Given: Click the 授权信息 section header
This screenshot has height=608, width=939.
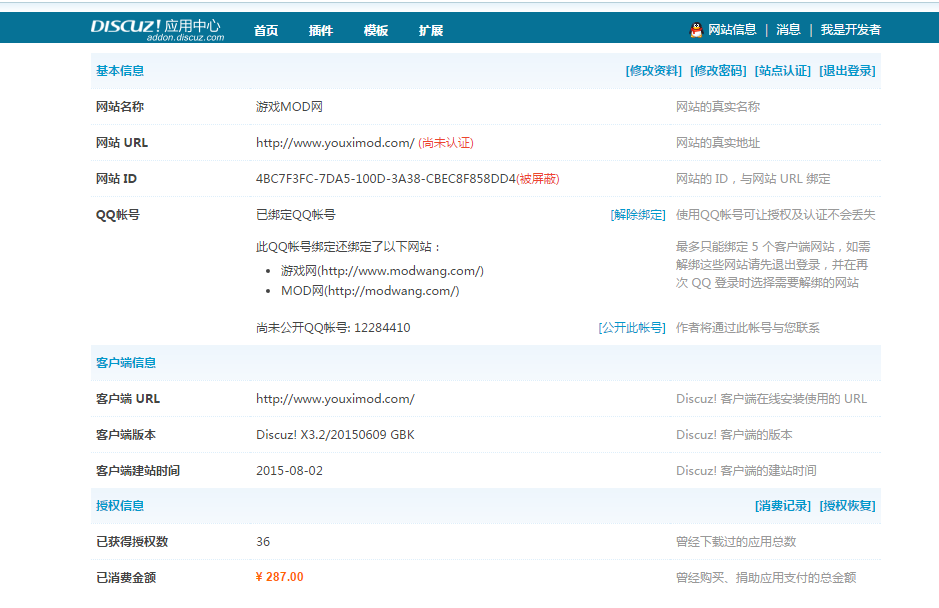Looking at the screenshot, I should (120, 506).
